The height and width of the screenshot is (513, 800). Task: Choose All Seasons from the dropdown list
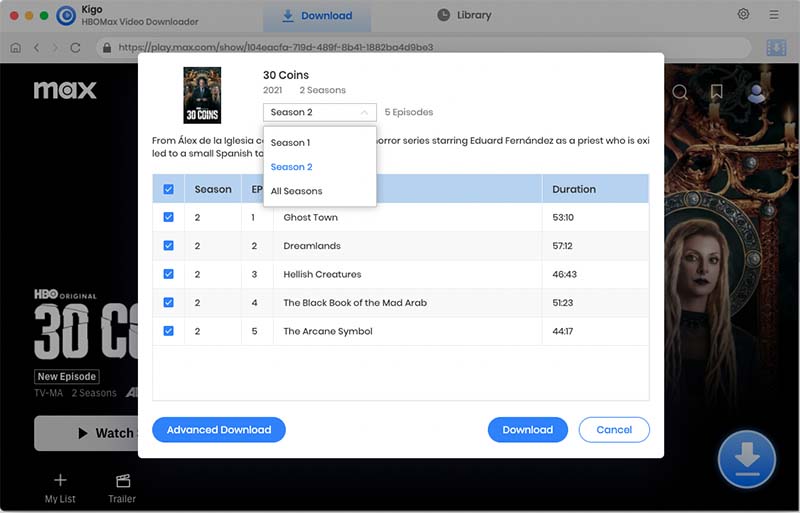click(x=319, y=191)
